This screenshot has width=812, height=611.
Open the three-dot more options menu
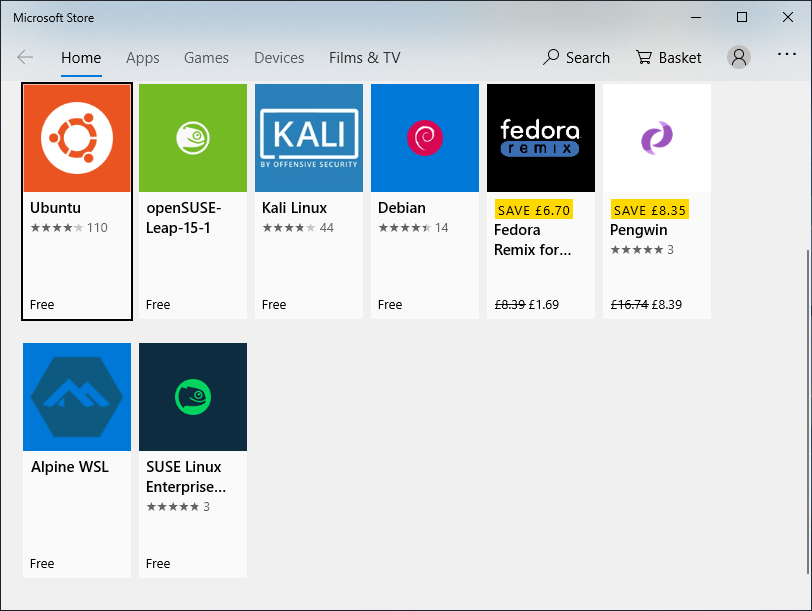pos(787,54)
